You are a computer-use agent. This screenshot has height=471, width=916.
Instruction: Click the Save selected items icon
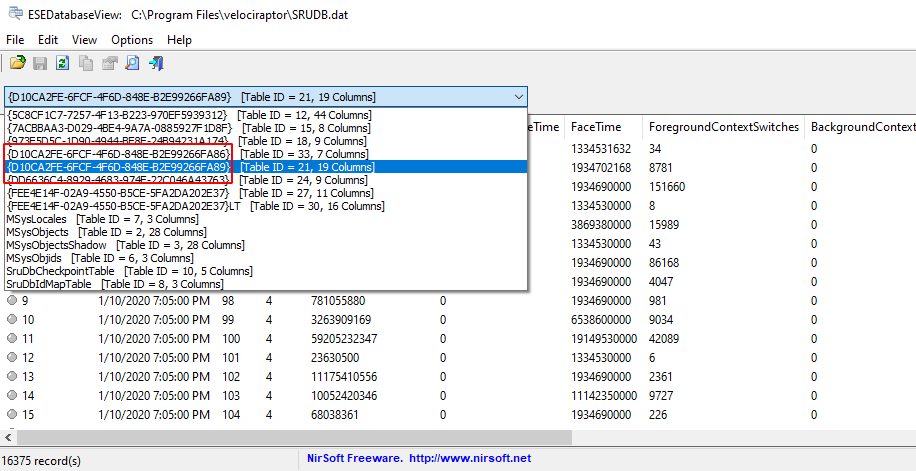pyautogui.click(x=40, y=64)
